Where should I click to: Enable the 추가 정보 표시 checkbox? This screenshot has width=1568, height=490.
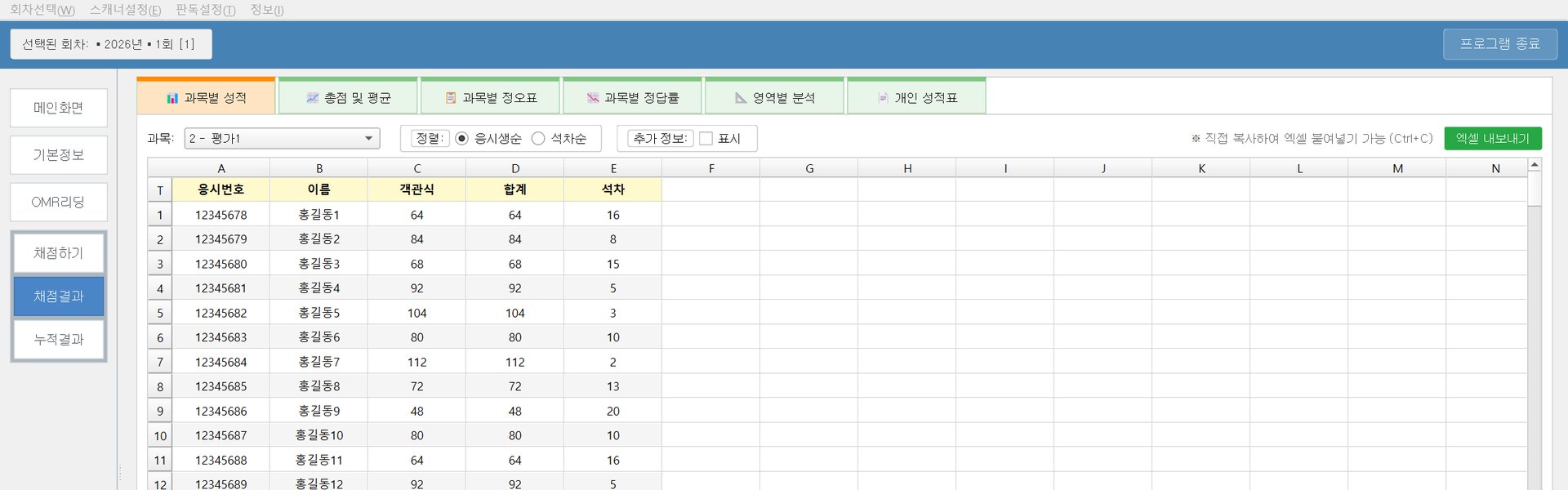(x=706, y=139)
